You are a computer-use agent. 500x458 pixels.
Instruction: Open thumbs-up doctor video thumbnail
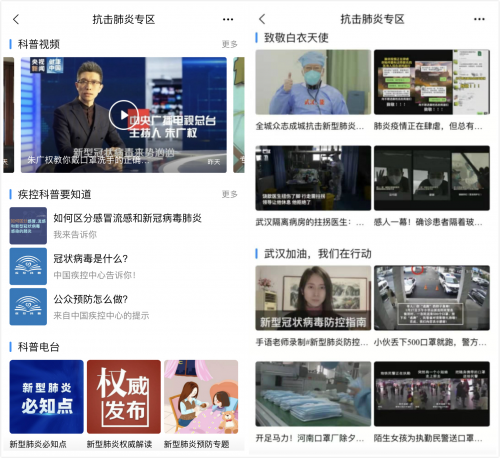click(x=313, y=82)
